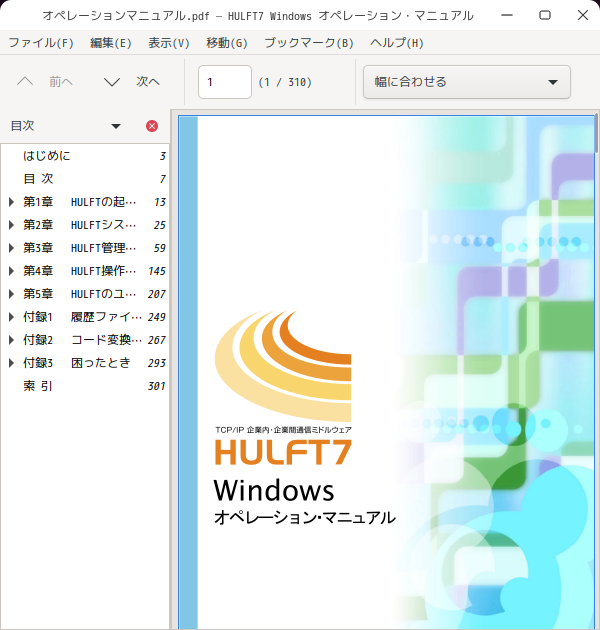Open the ブックマーク(B) menu

coord(309,43)
